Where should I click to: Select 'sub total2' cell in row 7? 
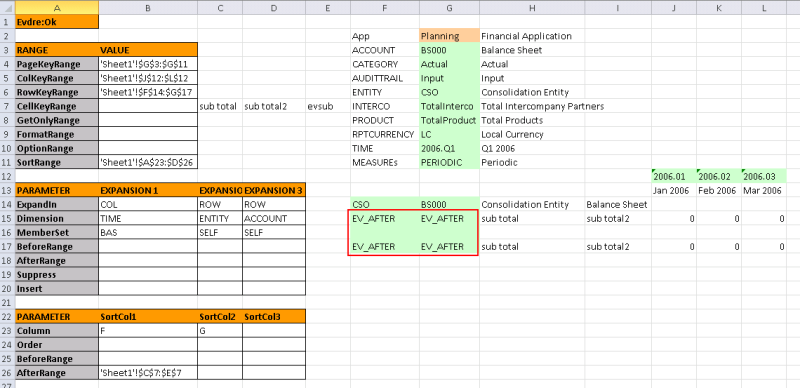pos(274,106)
